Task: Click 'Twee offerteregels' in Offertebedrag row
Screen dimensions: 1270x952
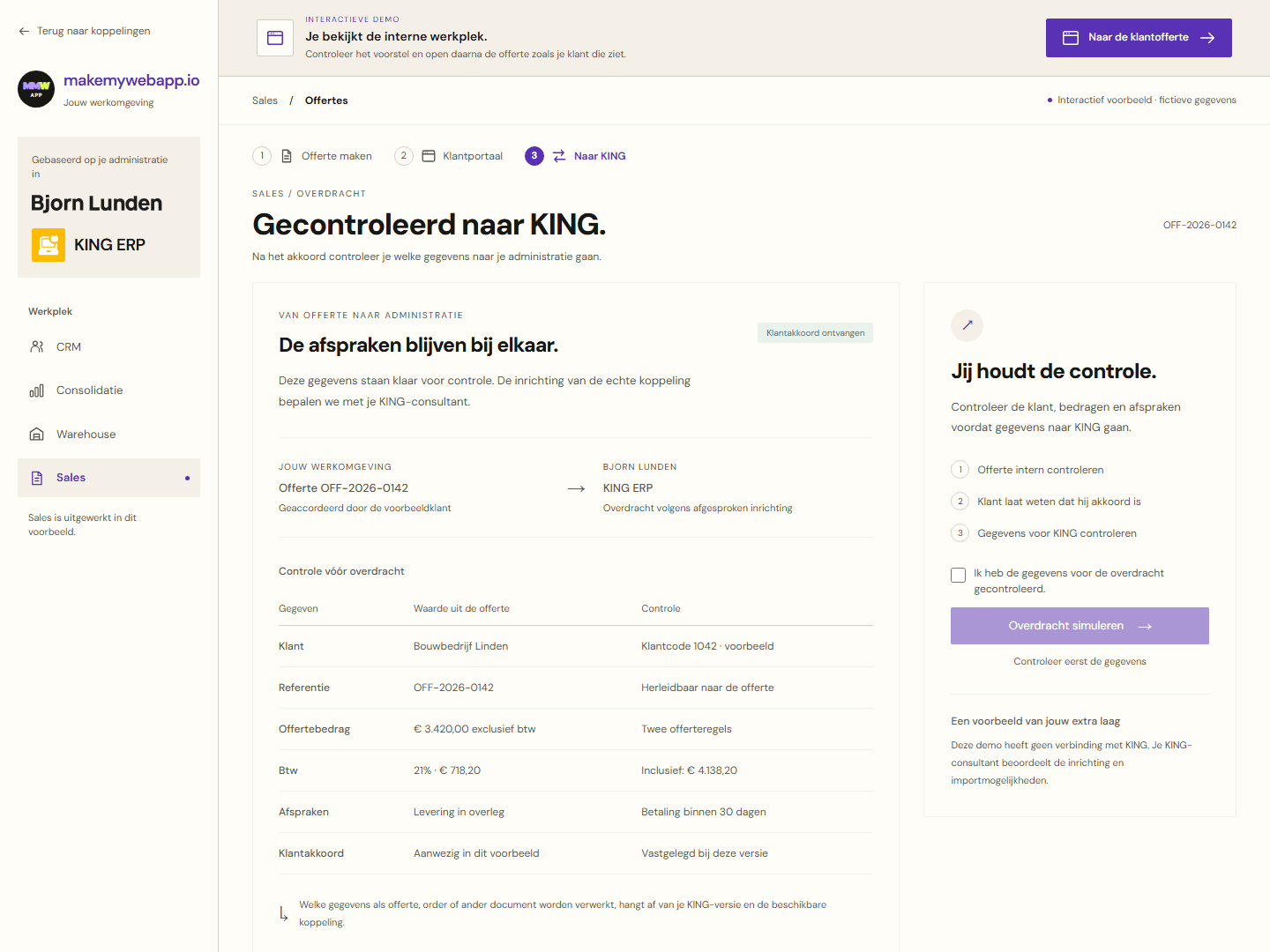Action: click(x=686, y=729)
